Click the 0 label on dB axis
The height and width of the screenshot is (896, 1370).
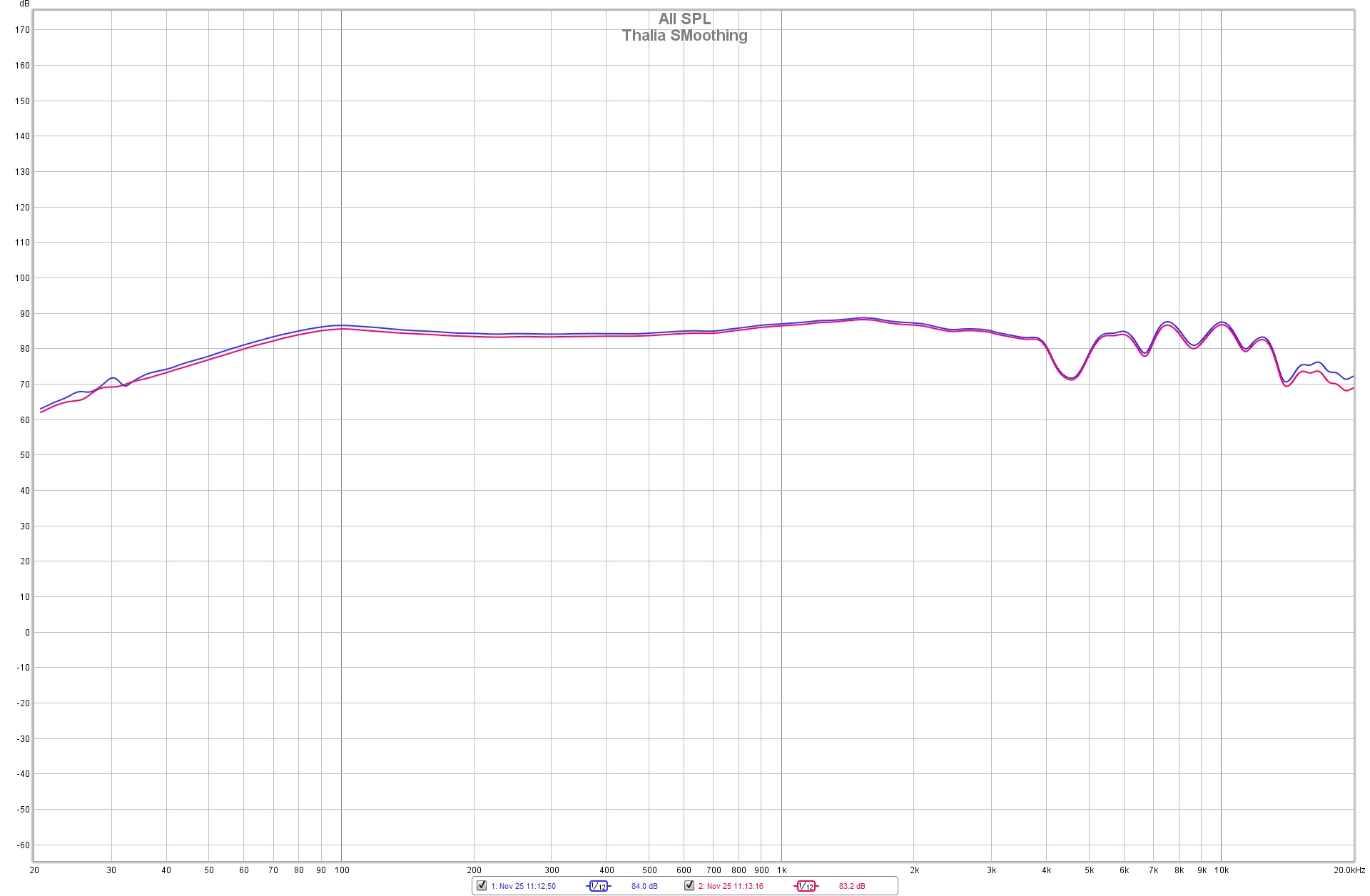pos(27,632)
